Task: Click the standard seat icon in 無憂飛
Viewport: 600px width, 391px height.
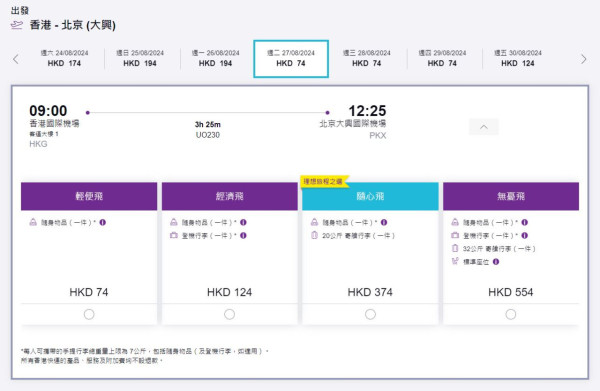Action: (455, 261)
